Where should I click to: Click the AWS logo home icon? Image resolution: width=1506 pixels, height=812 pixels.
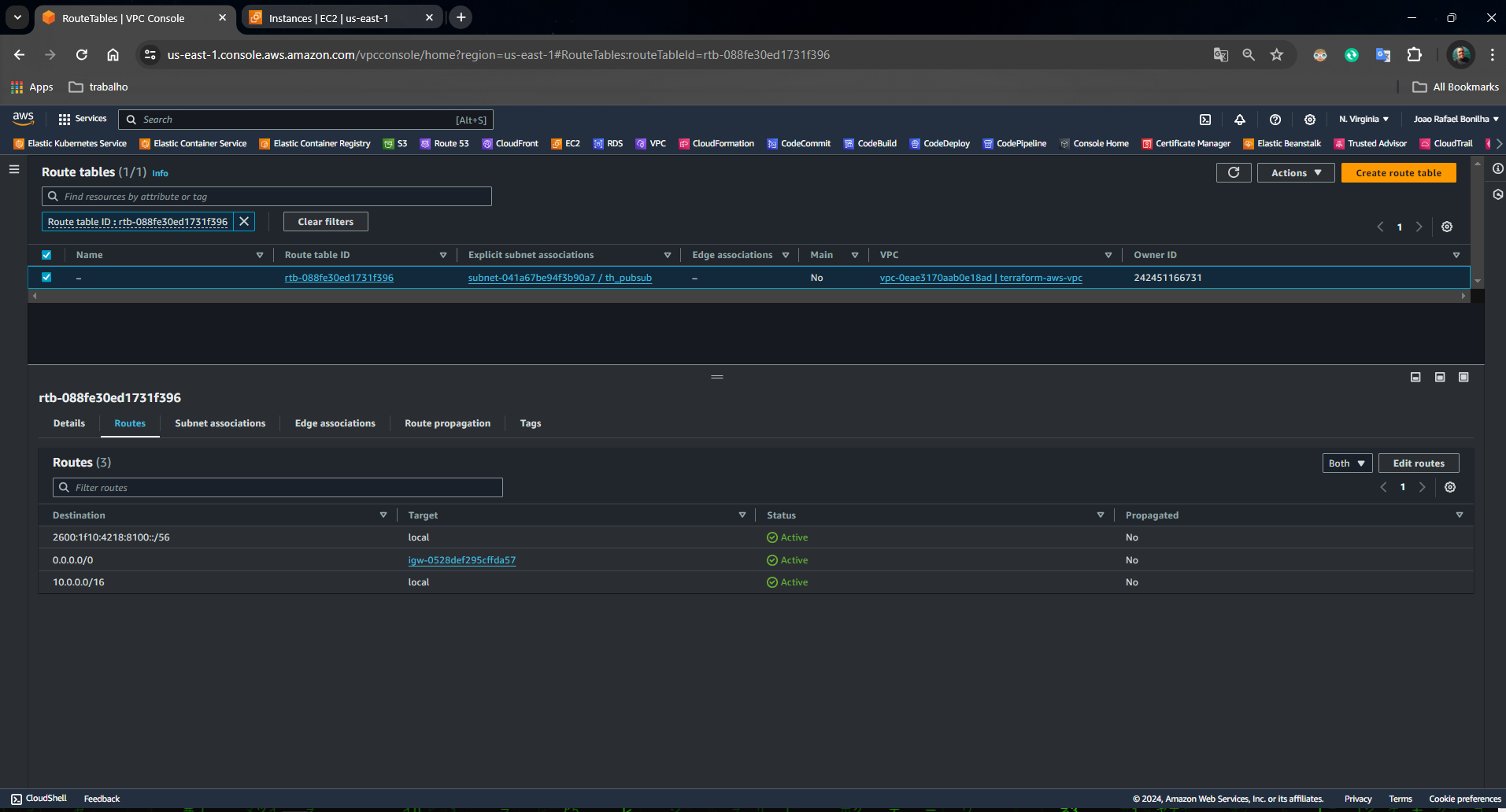(24, 119)
